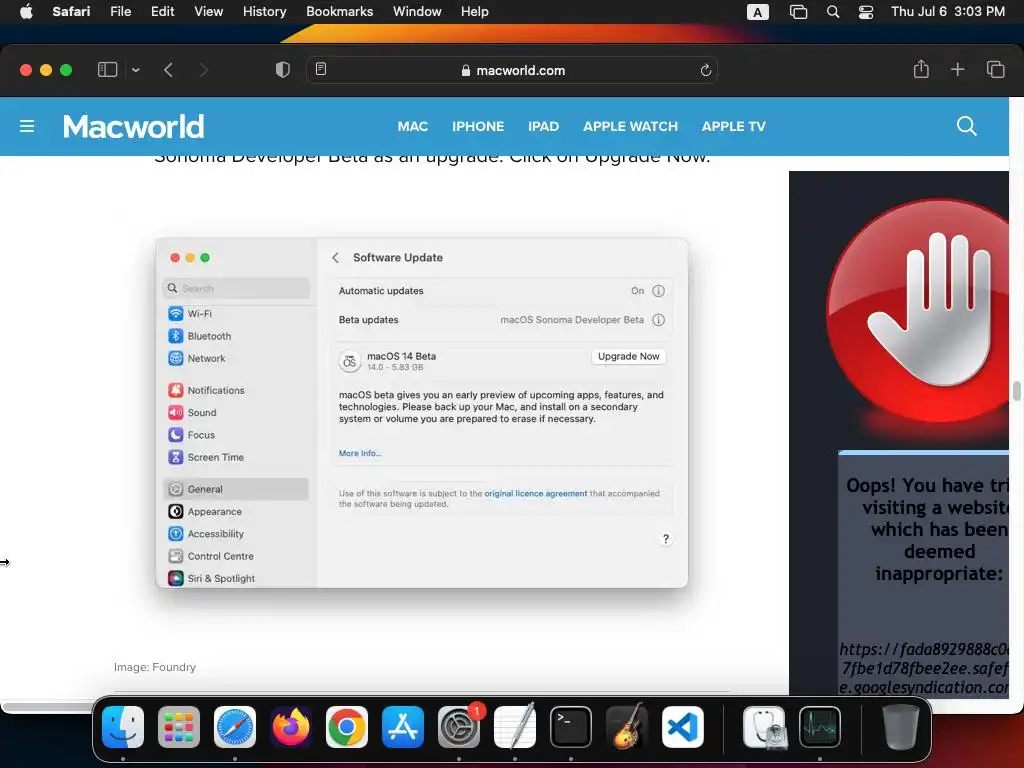Viewport: 1024px width, 768px height.
Task: Click the macworld.com address field
Action: coord(513,70)
